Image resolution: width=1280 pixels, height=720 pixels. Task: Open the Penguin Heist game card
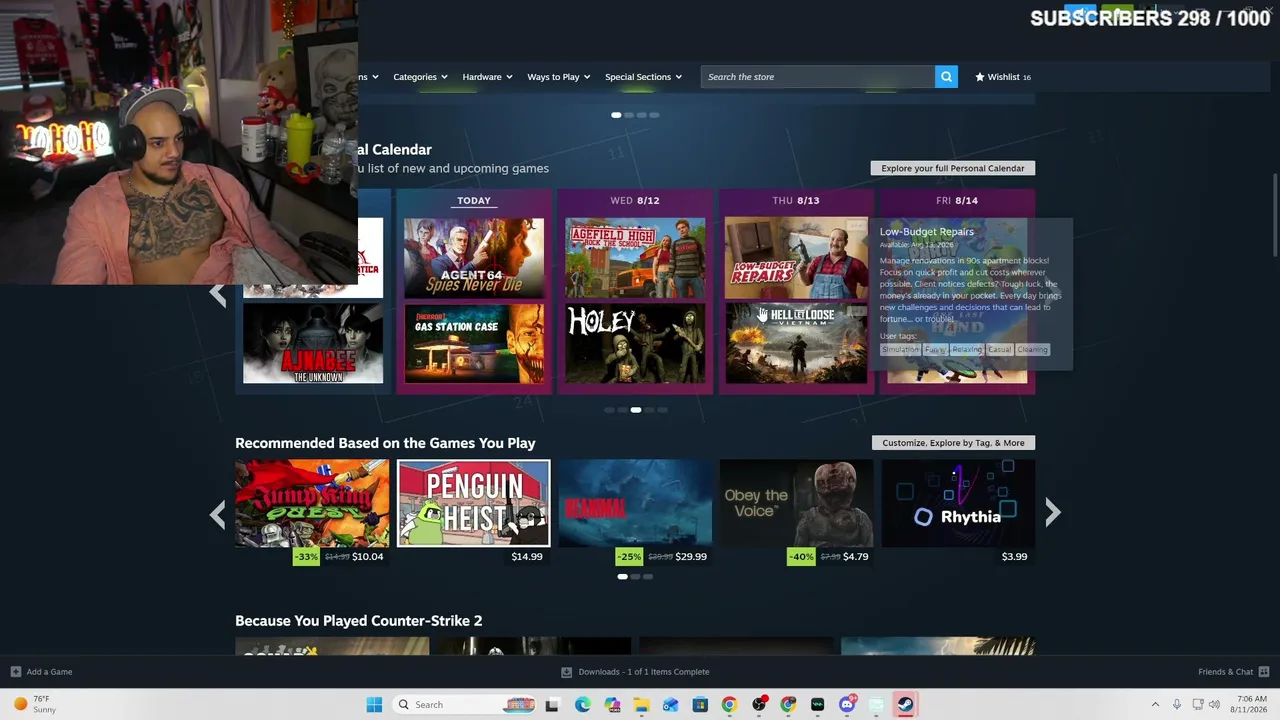pyautogui.click(x=474, y=503)
